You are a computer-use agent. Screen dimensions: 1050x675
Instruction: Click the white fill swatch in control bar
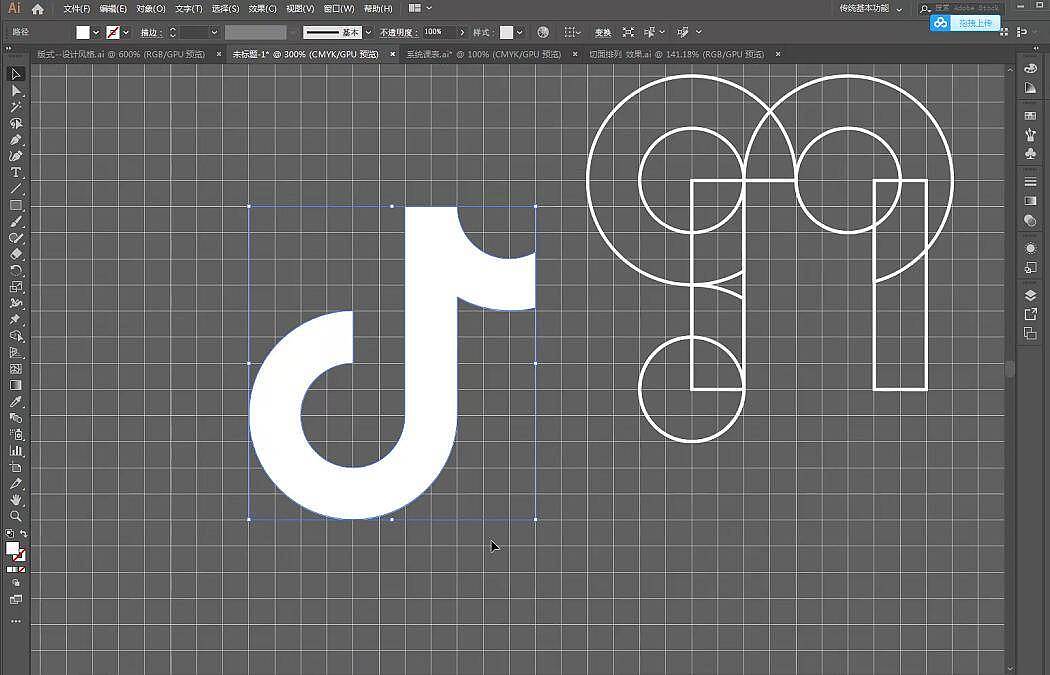83,32
